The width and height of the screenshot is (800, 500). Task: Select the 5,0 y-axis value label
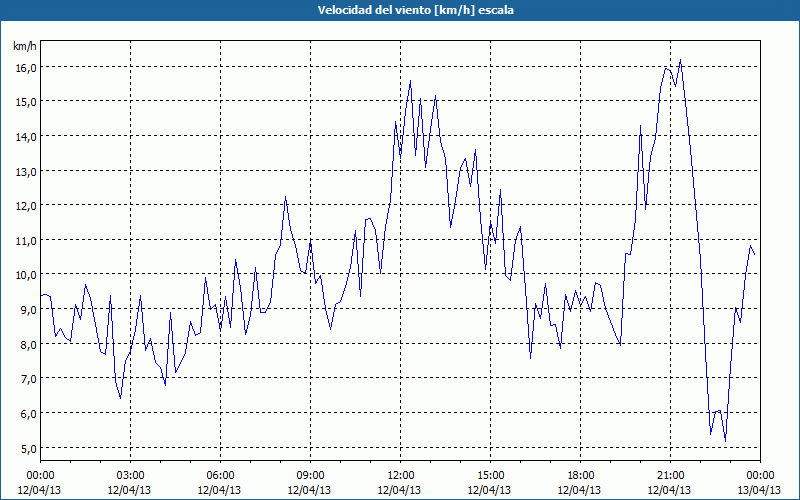pyautogui.click(x=25, y=448)
